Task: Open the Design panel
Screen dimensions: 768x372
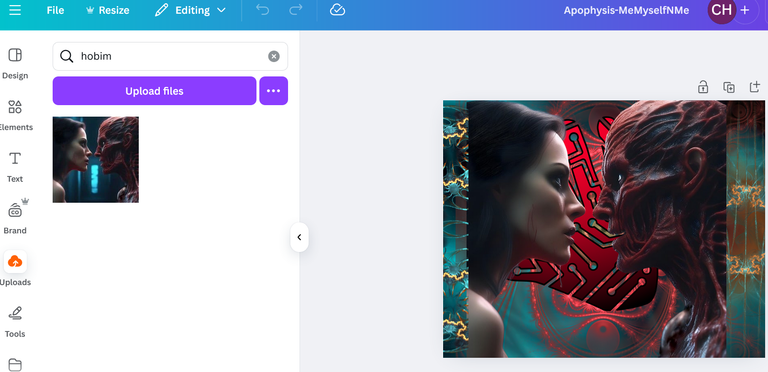Action: click(15, 64)
